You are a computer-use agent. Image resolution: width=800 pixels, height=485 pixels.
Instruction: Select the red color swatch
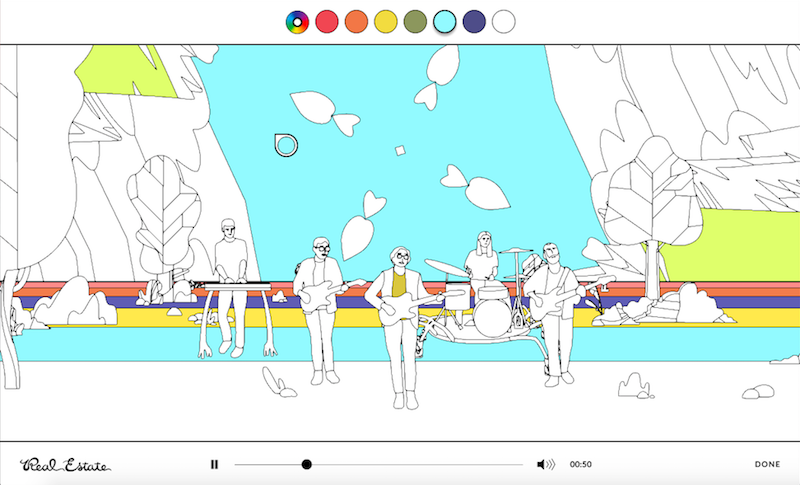[x=327, y=21]
